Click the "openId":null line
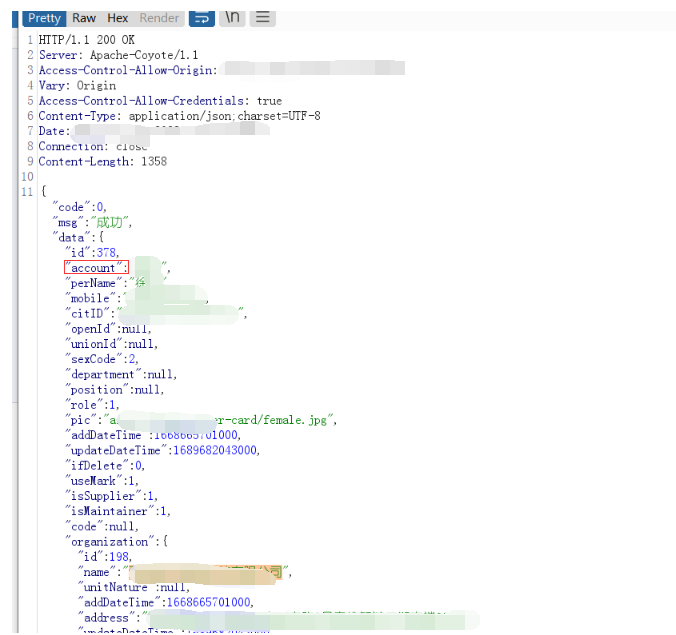 click(108, 329)
